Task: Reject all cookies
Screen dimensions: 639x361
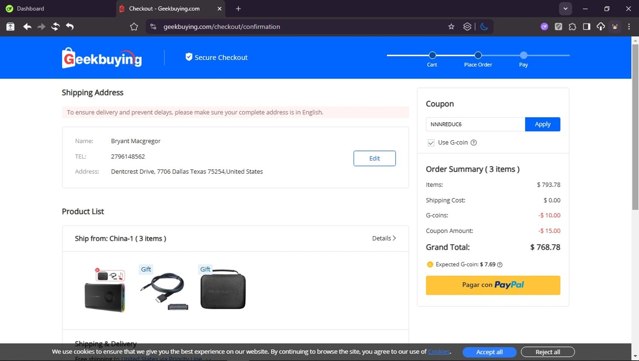Action: click(x=548, y=352)
